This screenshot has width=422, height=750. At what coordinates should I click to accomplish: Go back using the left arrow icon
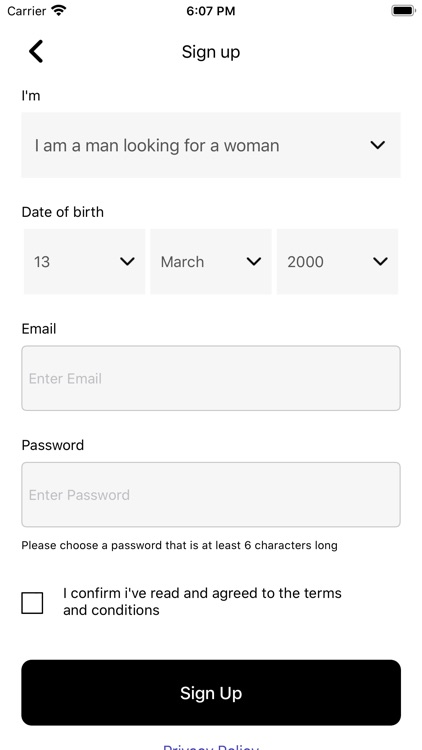[36, 51]
